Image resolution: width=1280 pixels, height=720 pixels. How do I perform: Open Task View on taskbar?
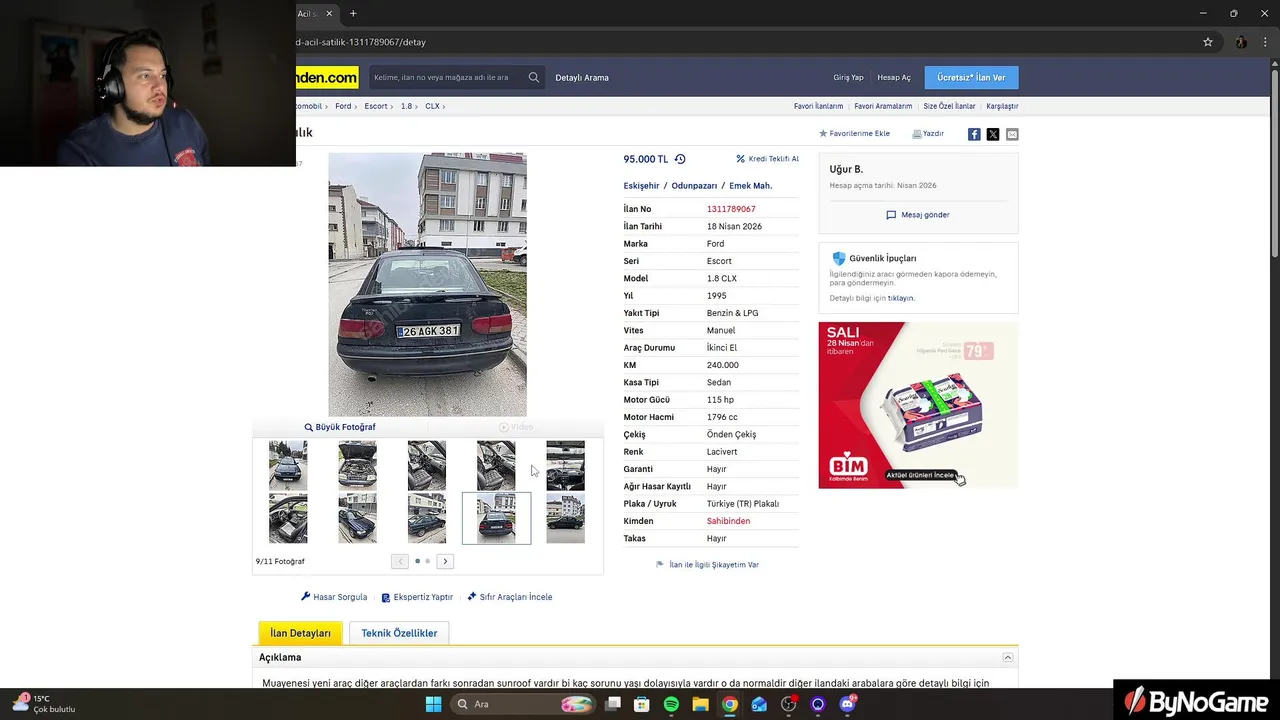tap(613, 704)
